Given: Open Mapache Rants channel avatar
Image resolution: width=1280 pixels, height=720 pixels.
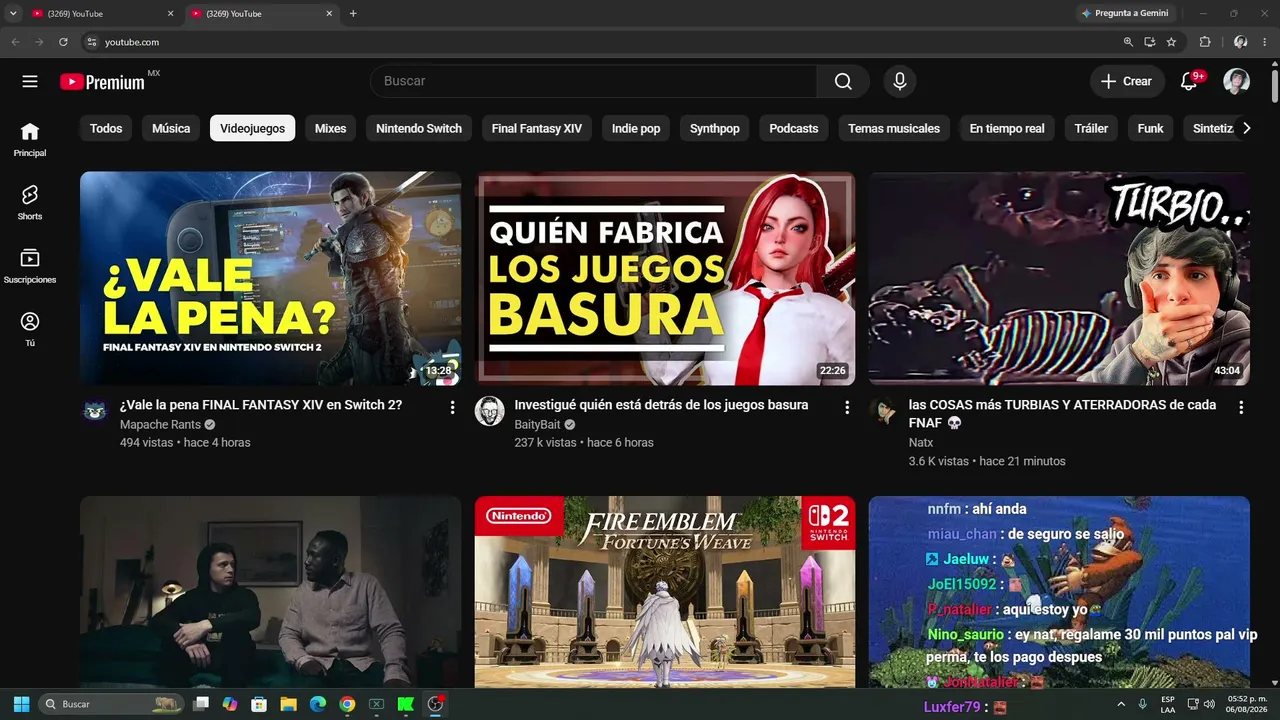Looking at the screenshot, I should click(x=95, y=411).
